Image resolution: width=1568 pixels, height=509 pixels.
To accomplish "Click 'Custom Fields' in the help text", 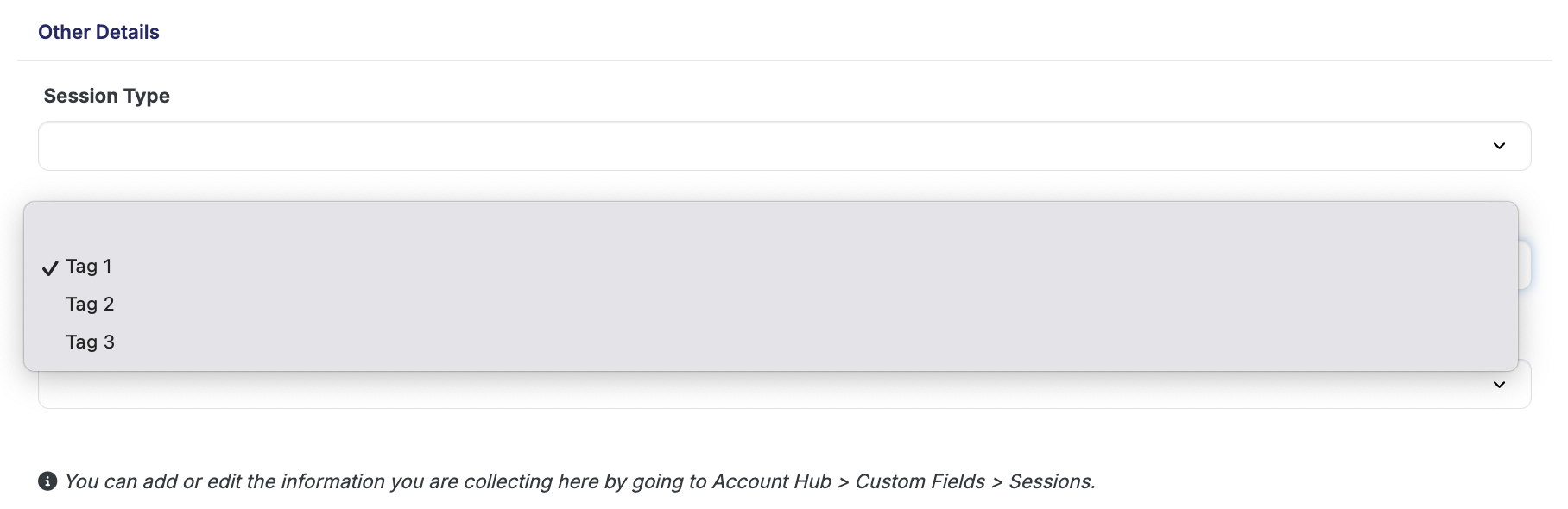I will 920,481.
